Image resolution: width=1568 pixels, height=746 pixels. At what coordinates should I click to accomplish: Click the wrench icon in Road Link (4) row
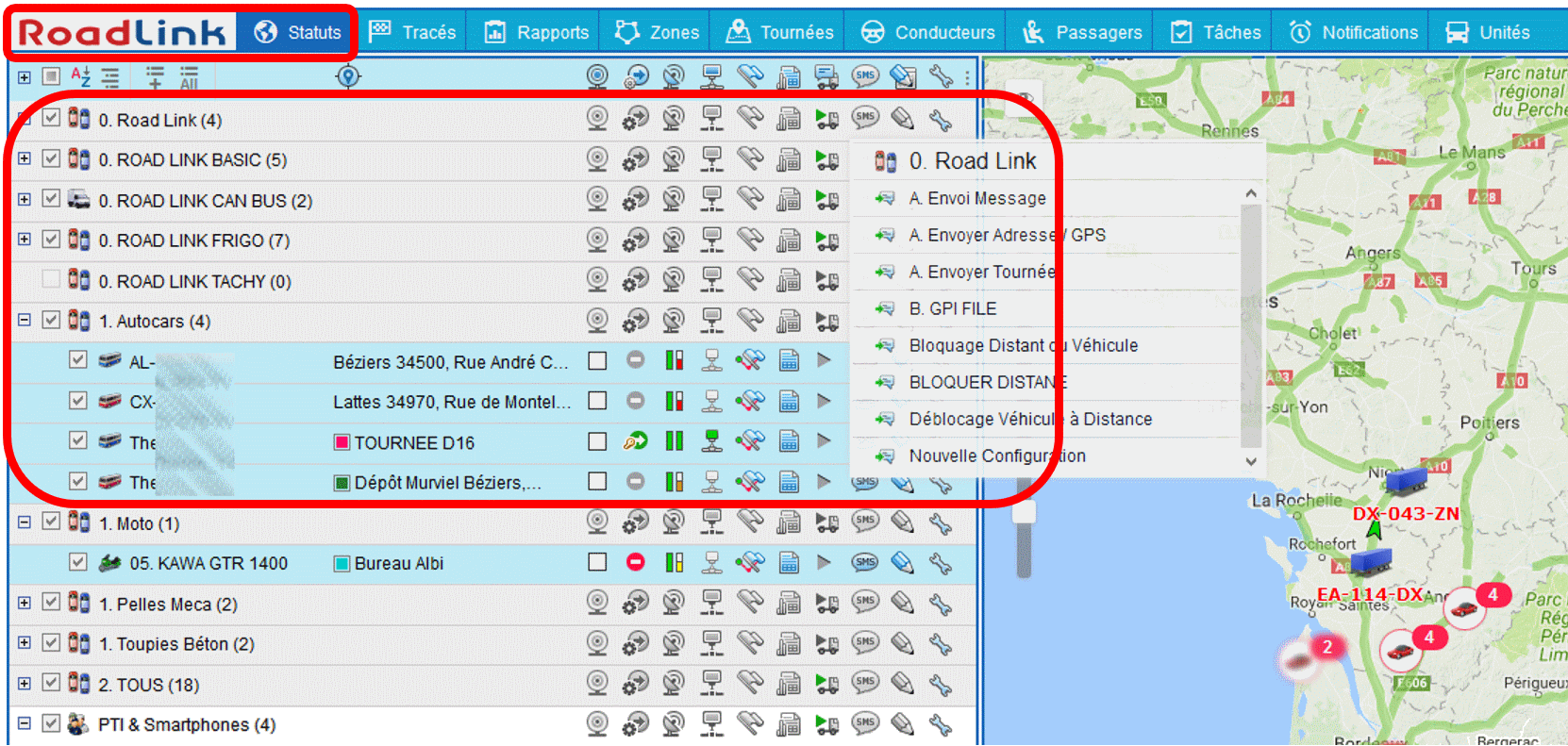[x=941, y=119]
